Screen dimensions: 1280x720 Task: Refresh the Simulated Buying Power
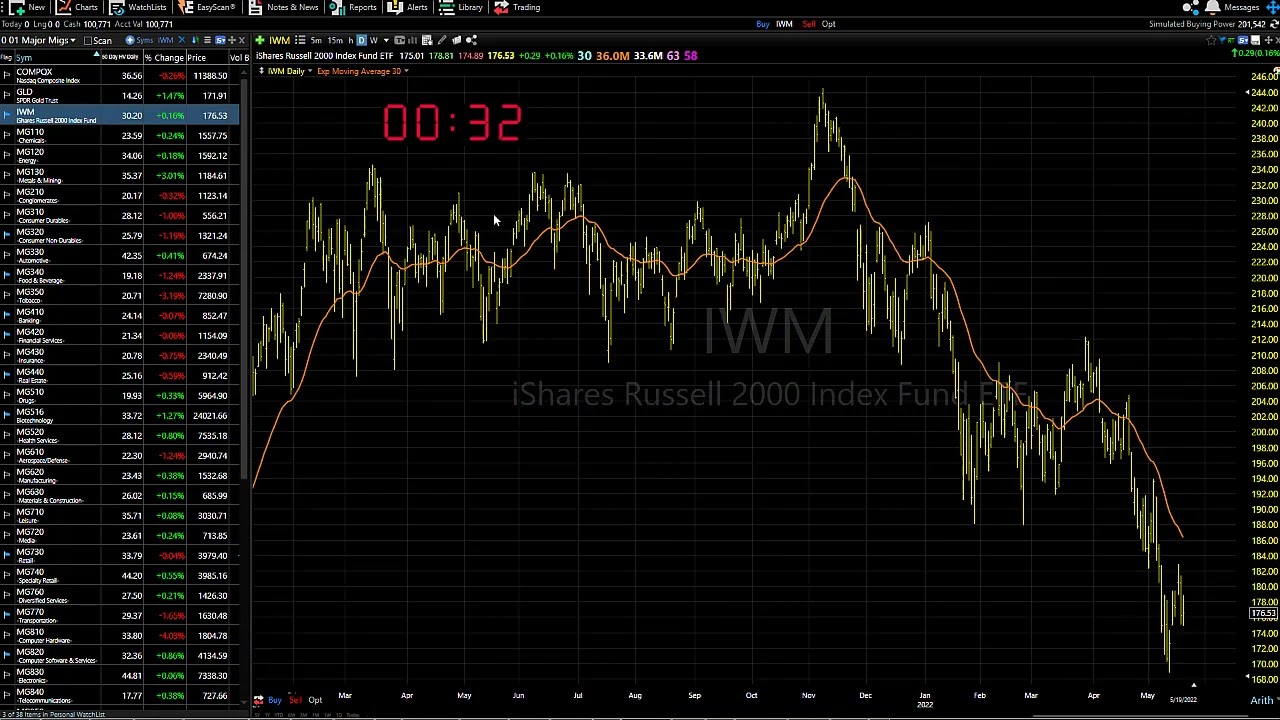(x=1273, y=24)
